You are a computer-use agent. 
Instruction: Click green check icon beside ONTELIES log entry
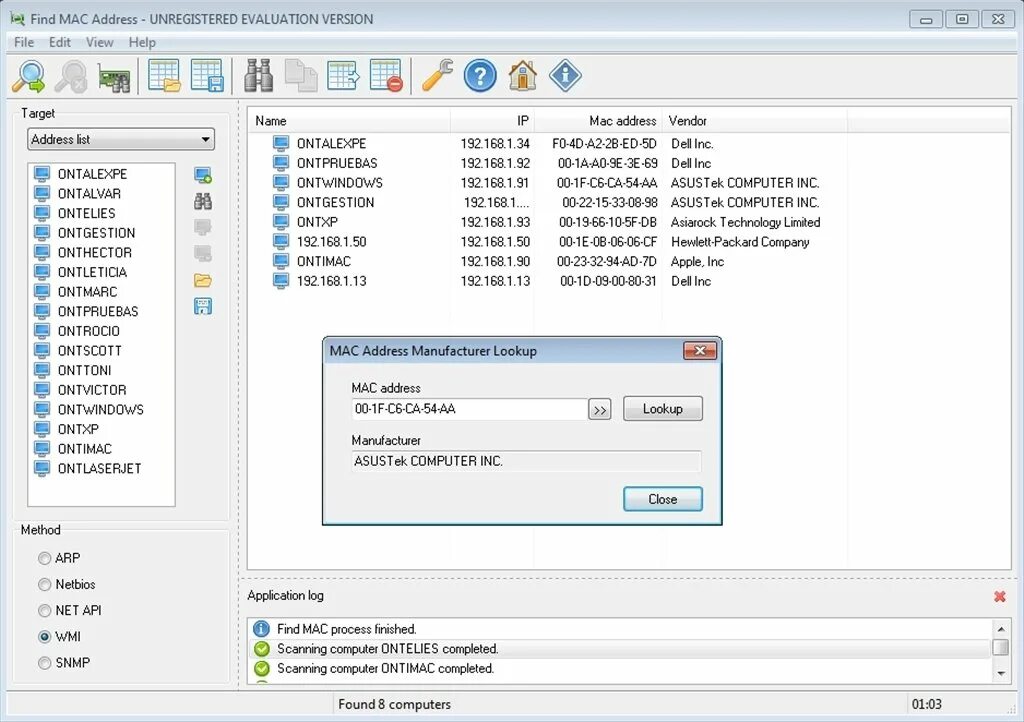261,648
